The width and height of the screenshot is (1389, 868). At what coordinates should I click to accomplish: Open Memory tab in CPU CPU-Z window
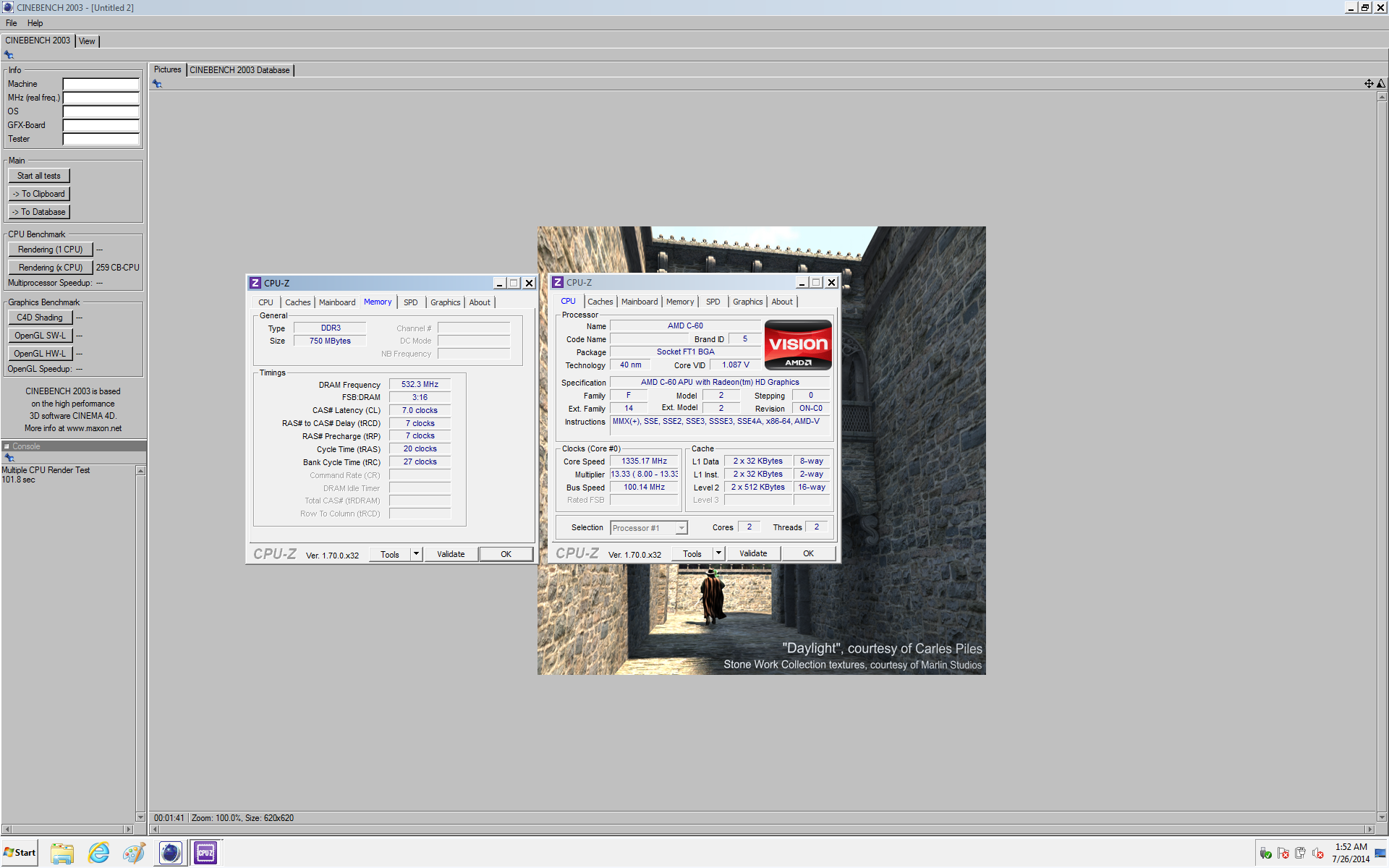(680, 302)
